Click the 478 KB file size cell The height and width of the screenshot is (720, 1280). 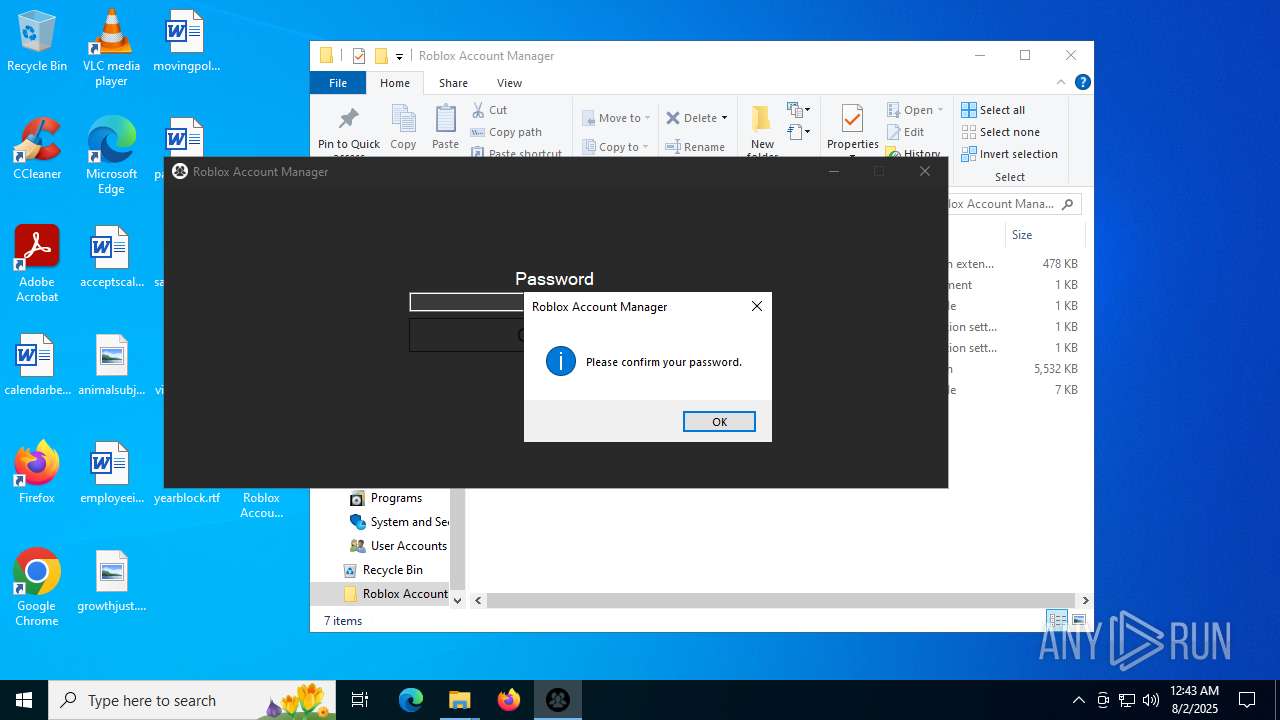point(1060,264)
